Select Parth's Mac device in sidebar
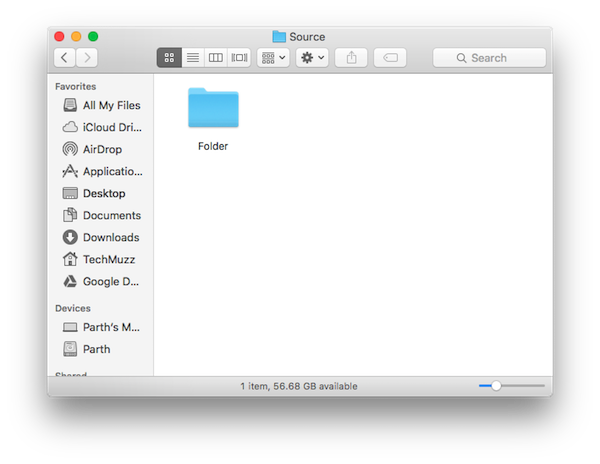600x464 pixels. click(x=102, y=327)
